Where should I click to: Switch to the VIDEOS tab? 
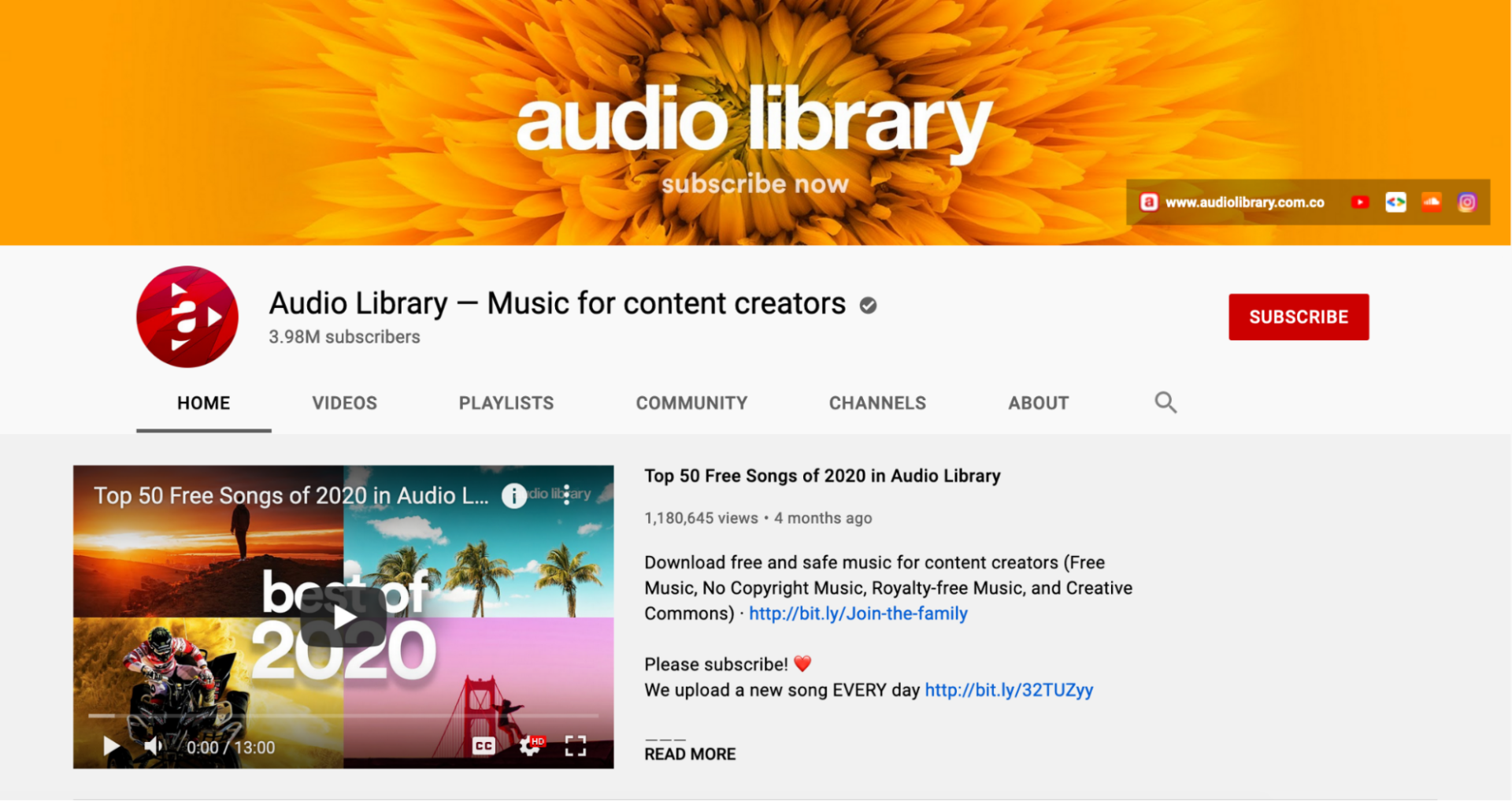(x=344, y=402)
